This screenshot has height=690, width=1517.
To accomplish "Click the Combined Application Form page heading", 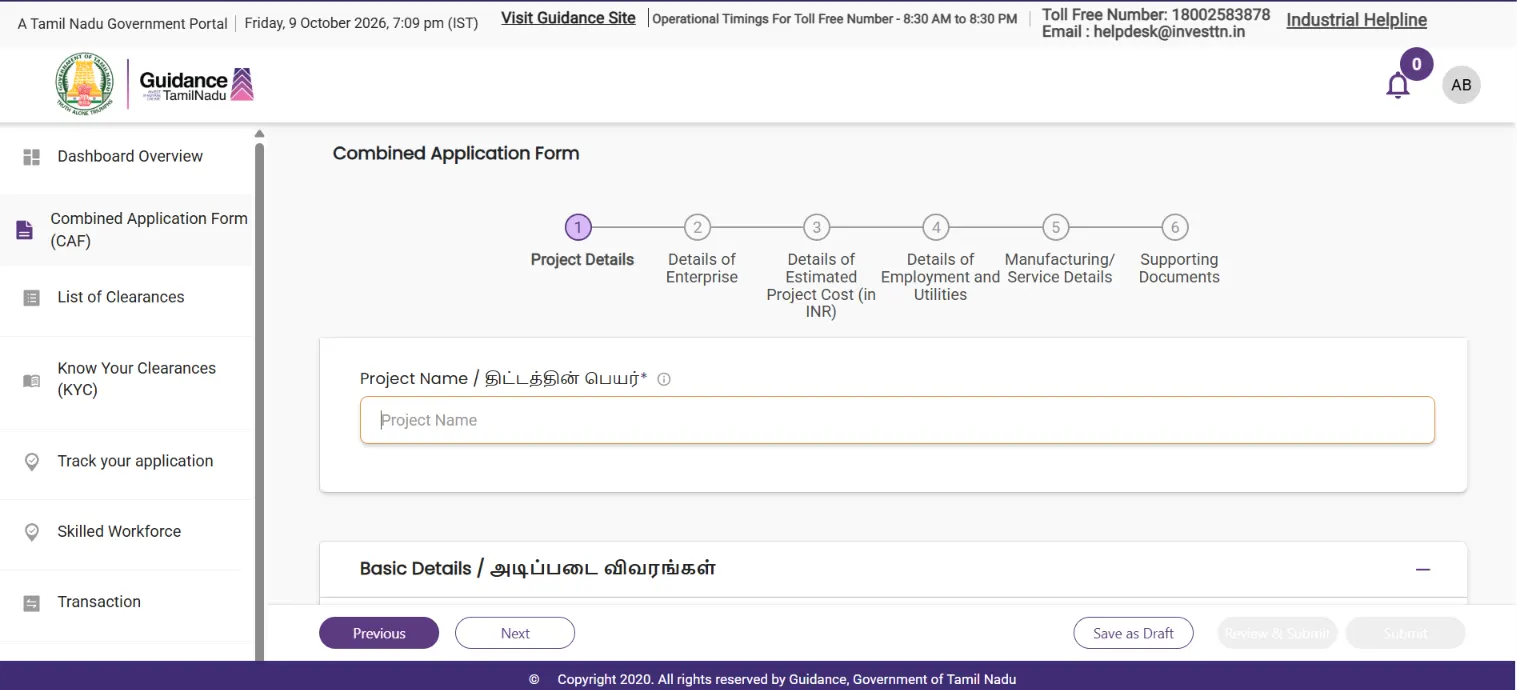I will pos(456,153).
